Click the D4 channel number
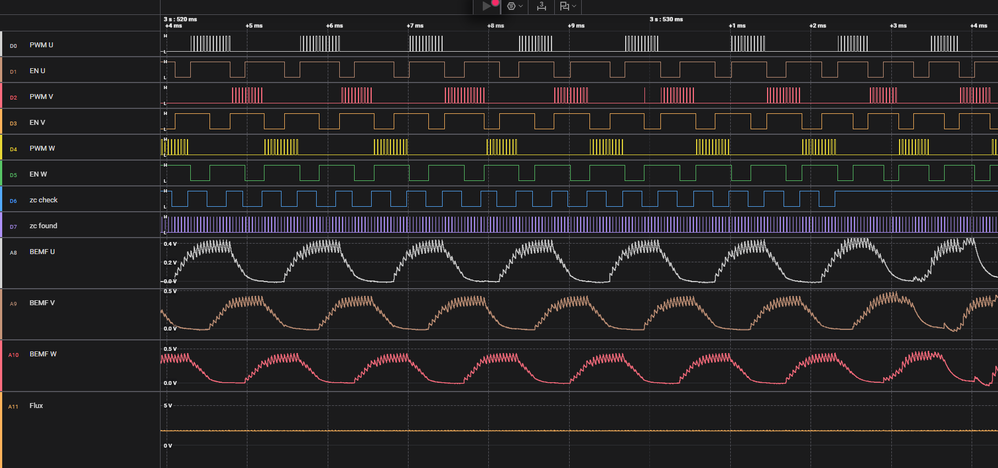Image resolution: width=998 pixels, height=468 pixels. coord(13,149)
